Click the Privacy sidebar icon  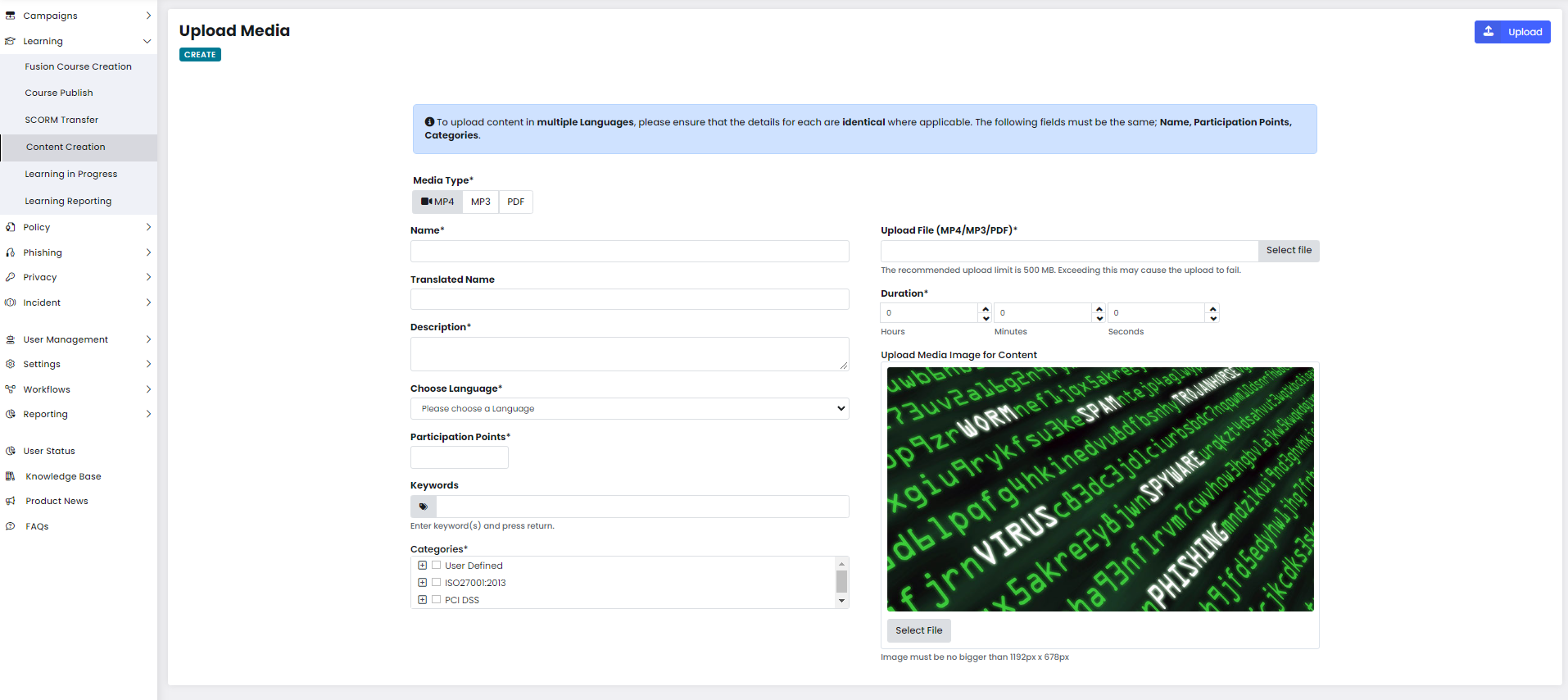coord(10,277)
